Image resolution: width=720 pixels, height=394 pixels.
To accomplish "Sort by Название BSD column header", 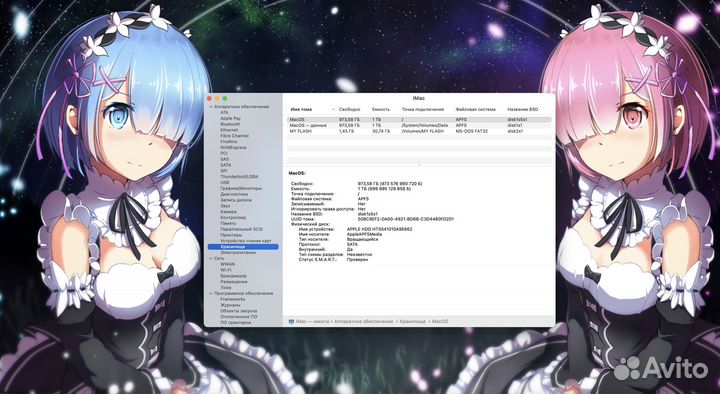I will (522, 109).
